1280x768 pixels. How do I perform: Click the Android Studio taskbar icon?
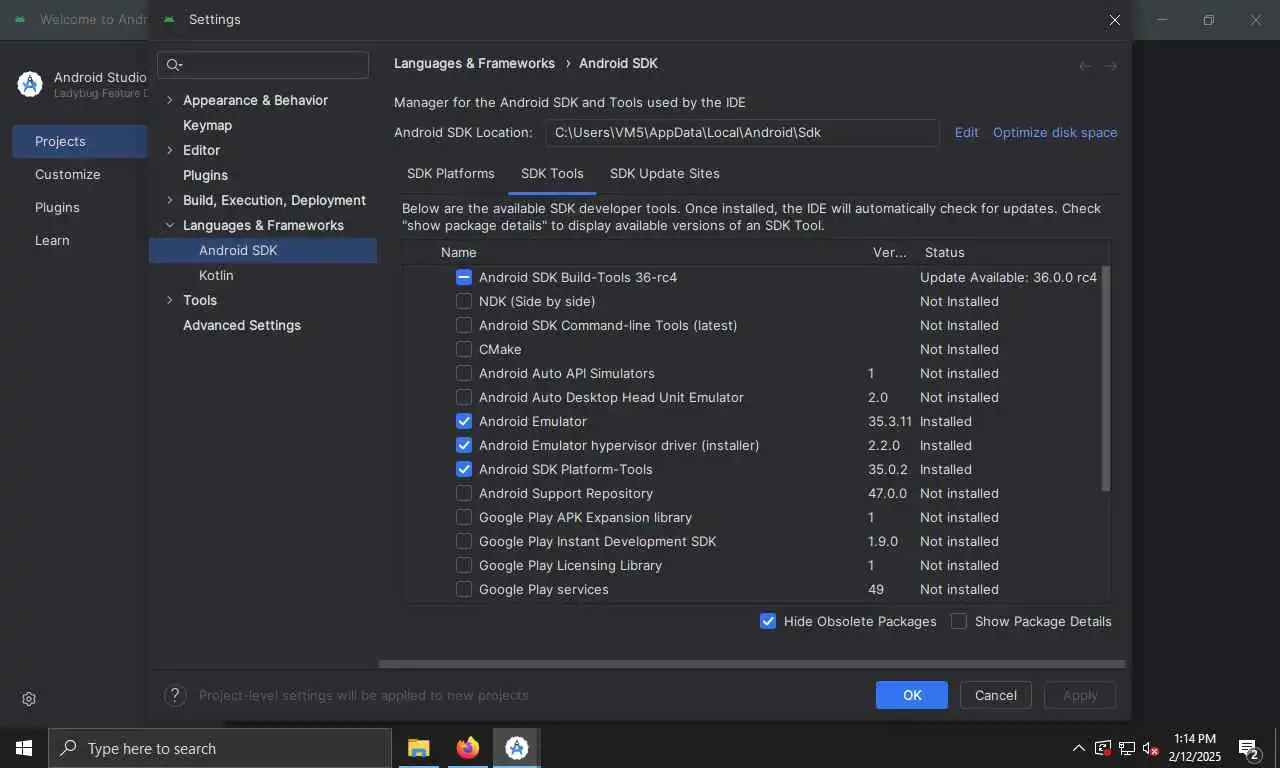516,748
